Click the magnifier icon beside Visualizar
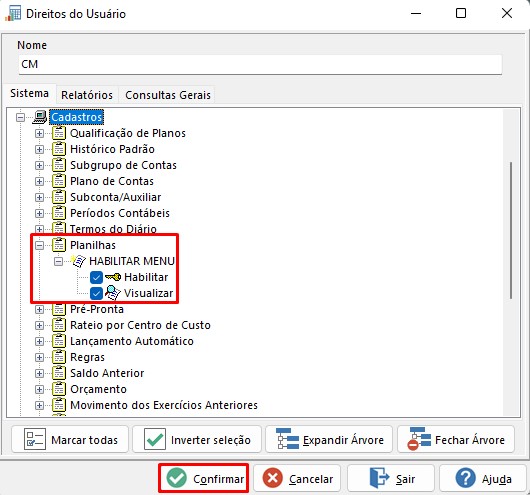530x495 pixels. (113, 293)
